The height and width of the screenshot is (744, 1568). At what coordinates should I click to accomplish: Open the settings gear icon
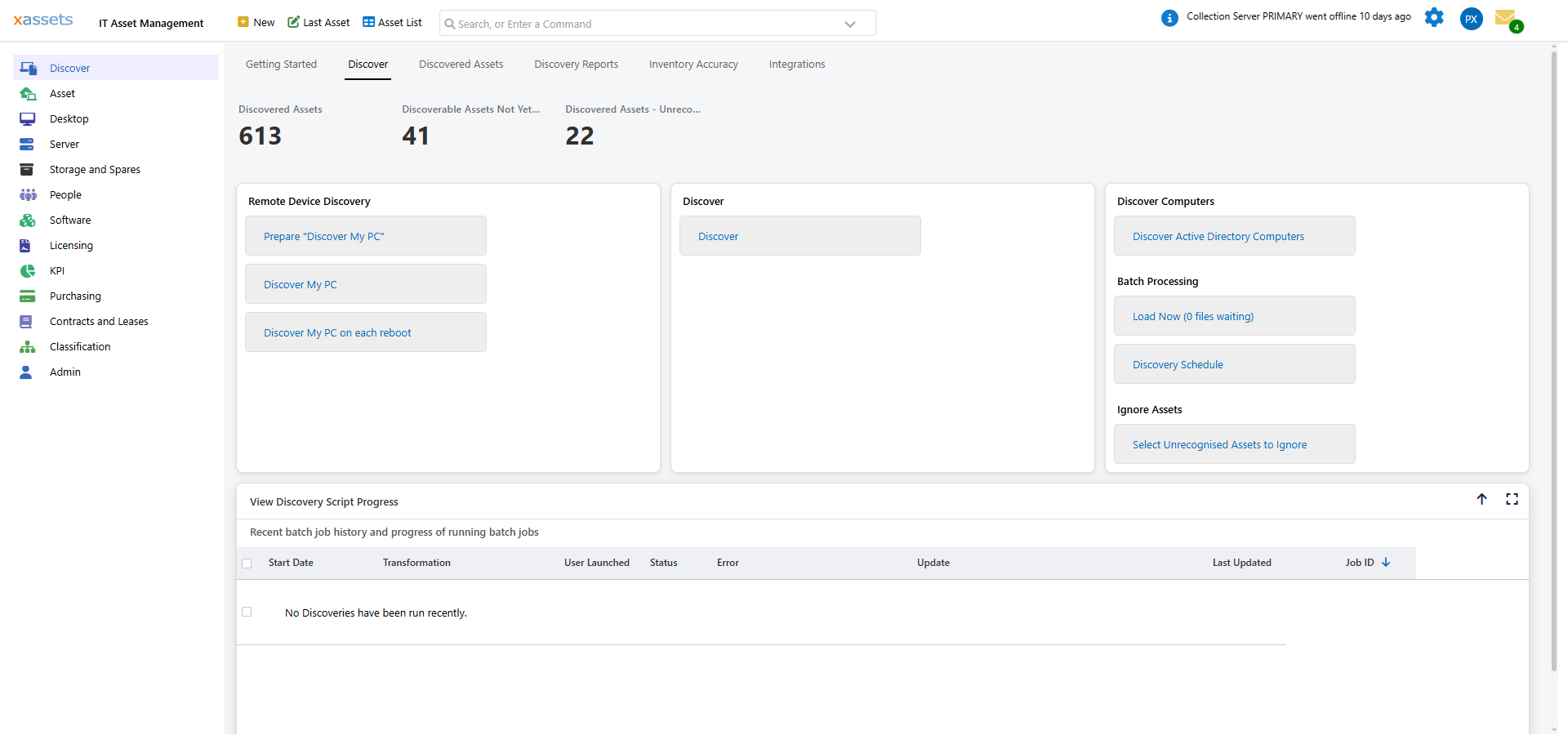pyautogui.click(x=1434, y=17)
